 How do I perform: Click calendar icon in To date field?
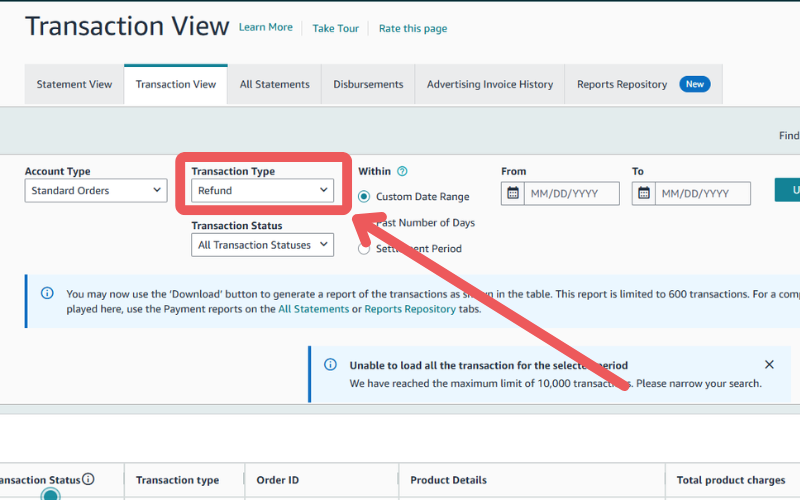(644, 193)
